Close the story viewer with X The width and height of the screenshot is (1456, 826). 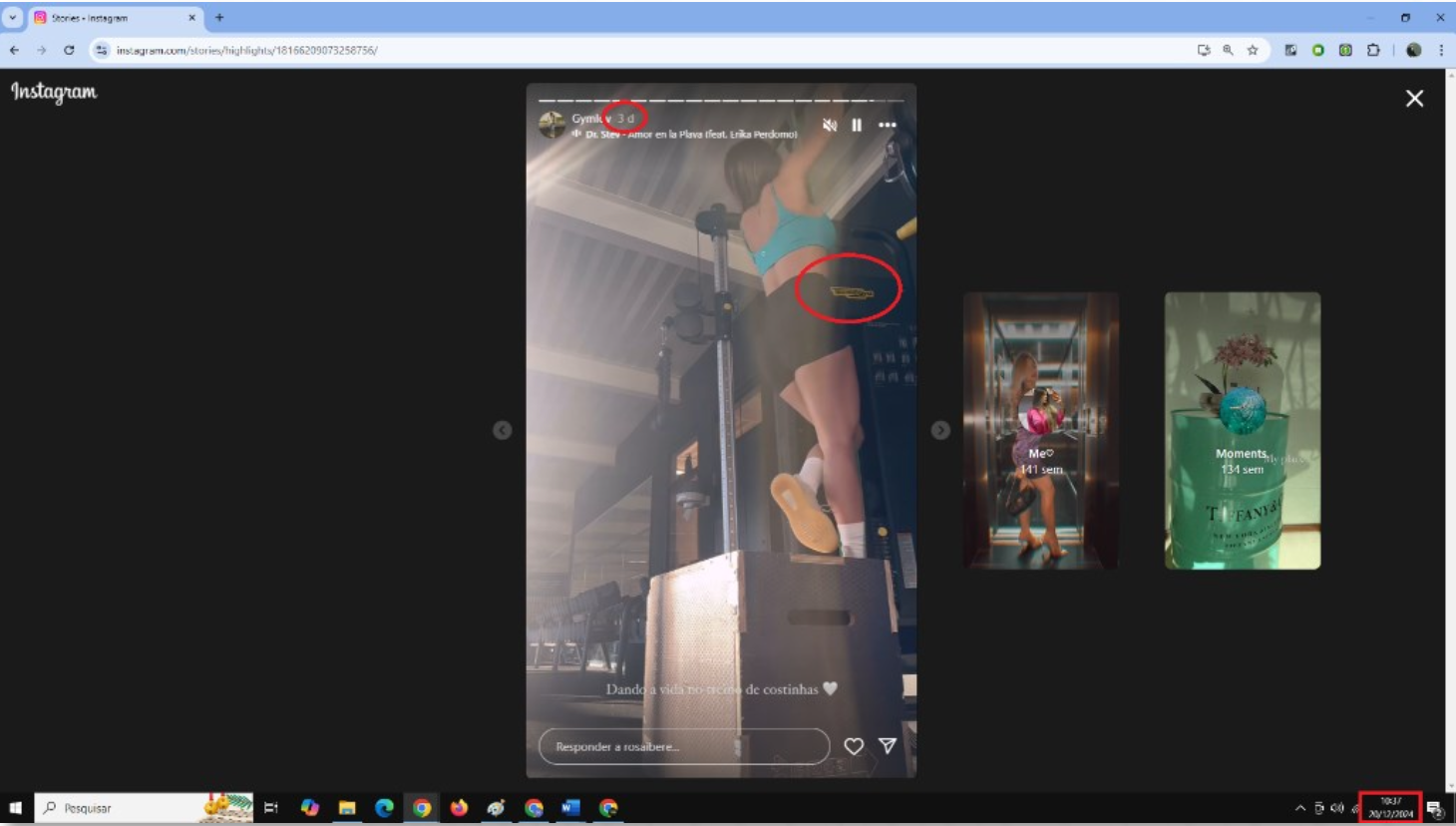[1414, 98]
